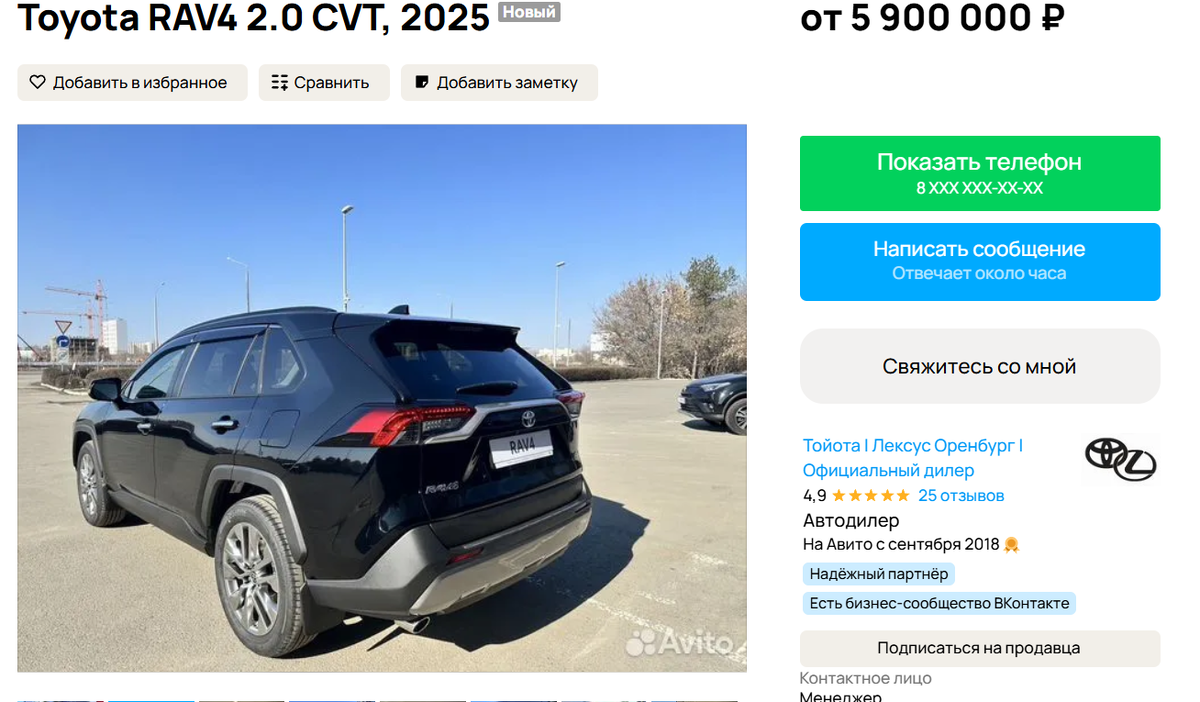This screenshot has width=1200, height=702.
Task: Click the compare list icon
Action: pyautogui.click(x=280, y=82)
